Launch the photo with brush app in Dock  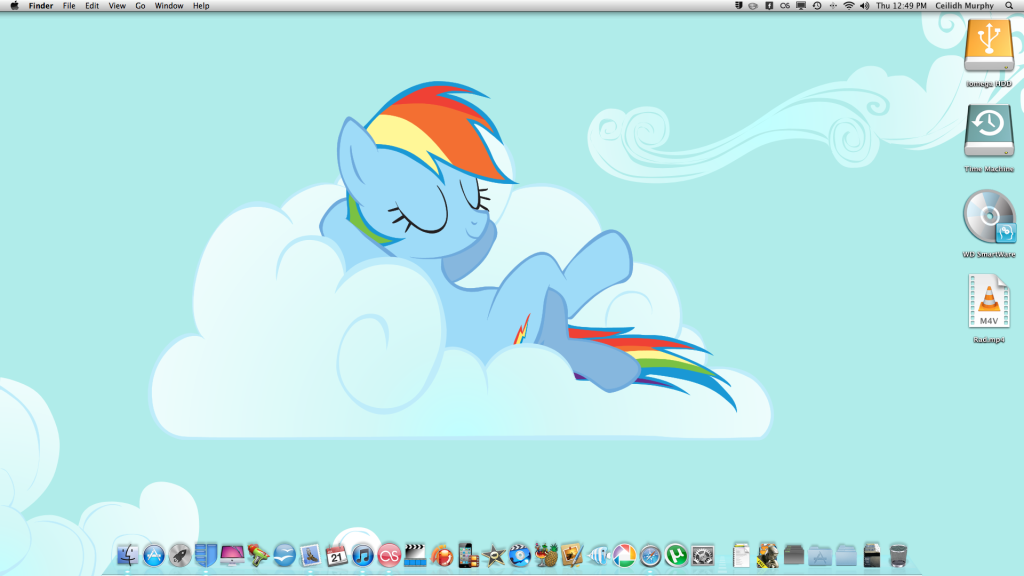(x=572, y=556)
